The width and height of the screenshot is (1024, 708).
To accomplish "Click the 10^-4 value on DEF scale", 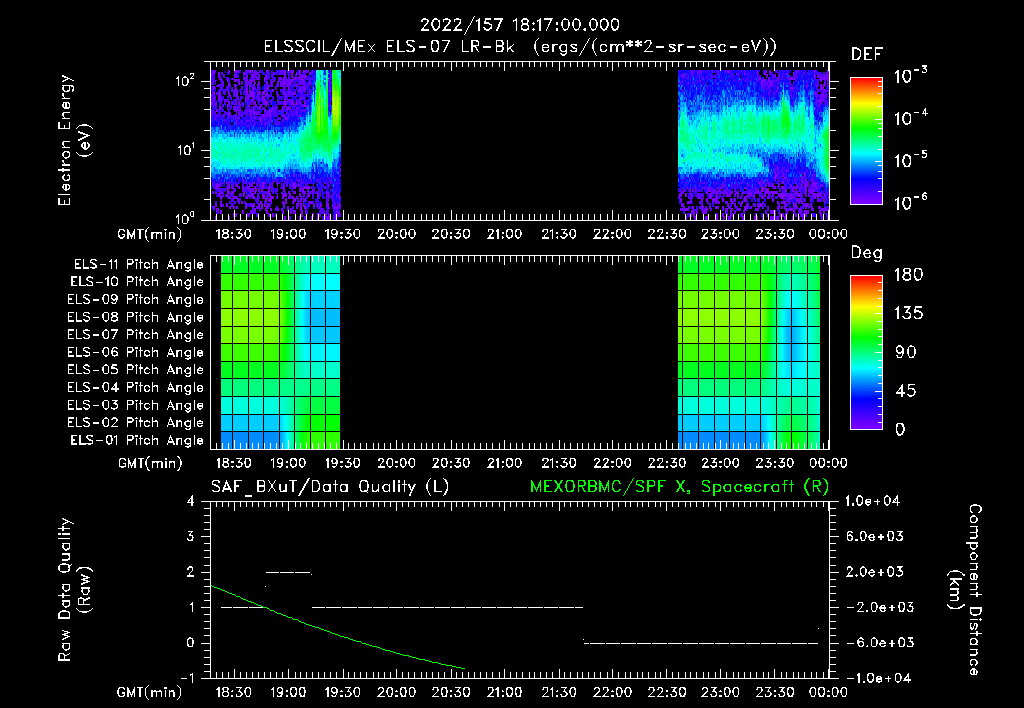I will tap(910, 118).
